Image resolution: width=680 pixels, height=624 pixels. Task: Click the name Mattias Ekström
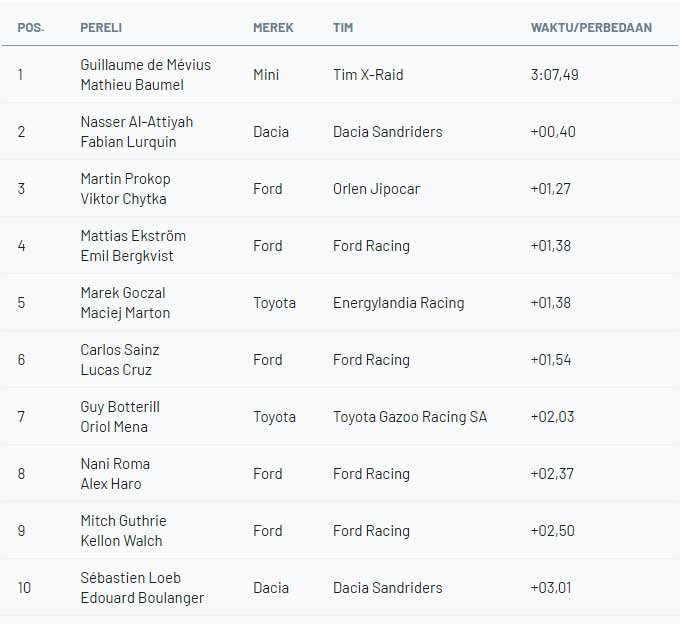133,236
